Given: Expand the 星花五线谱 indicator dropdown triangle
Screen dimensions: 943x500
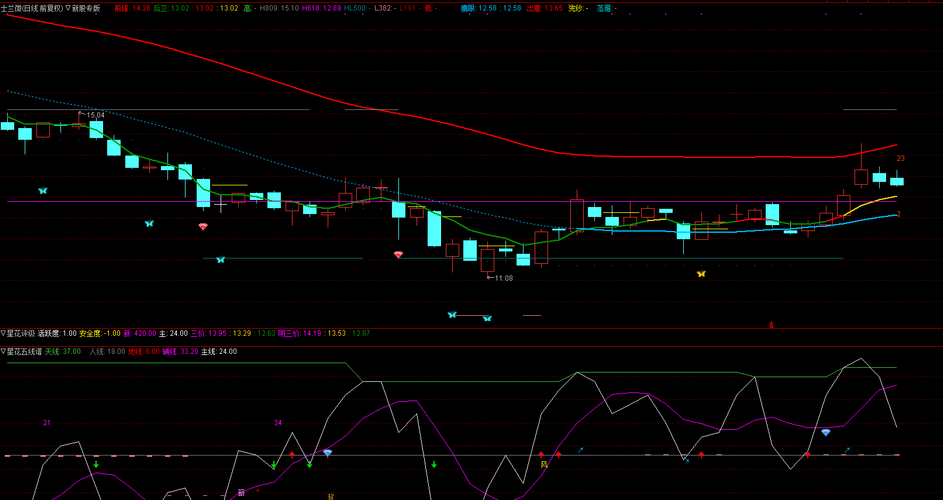Looking at the screenshot, I should pos(3,351).
